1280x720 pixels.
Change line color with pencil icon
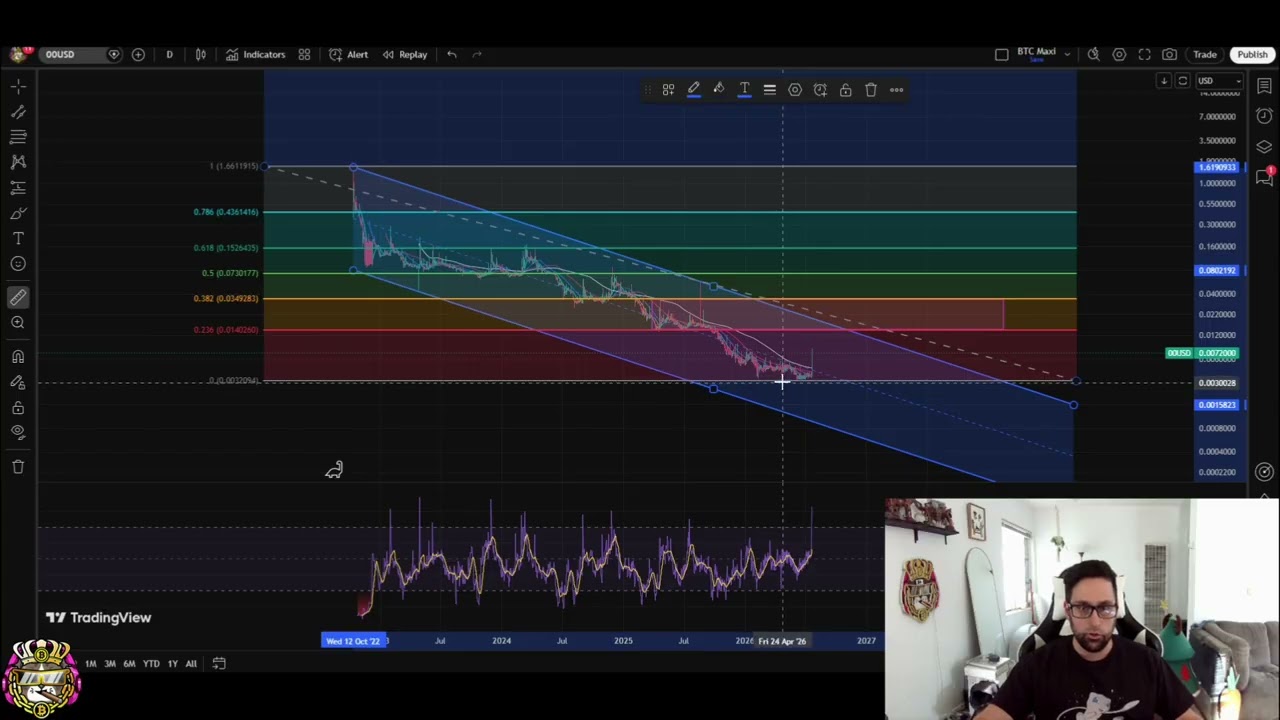[x=693, y=90]
